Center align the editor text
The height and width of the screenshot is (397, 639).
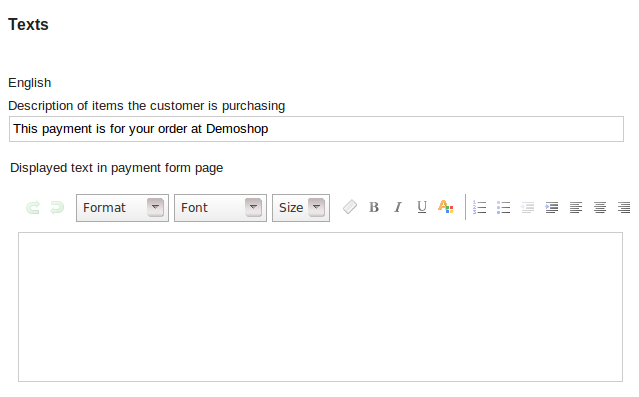(599, 207)
